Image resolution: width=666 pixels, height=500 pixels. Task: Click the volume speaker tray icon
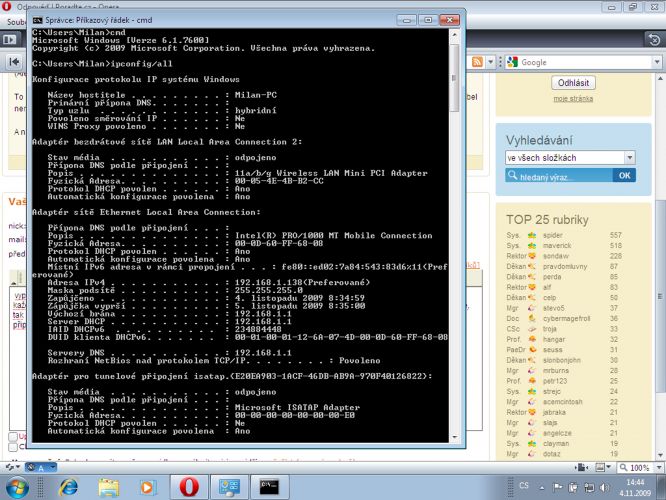click(605, 488)
